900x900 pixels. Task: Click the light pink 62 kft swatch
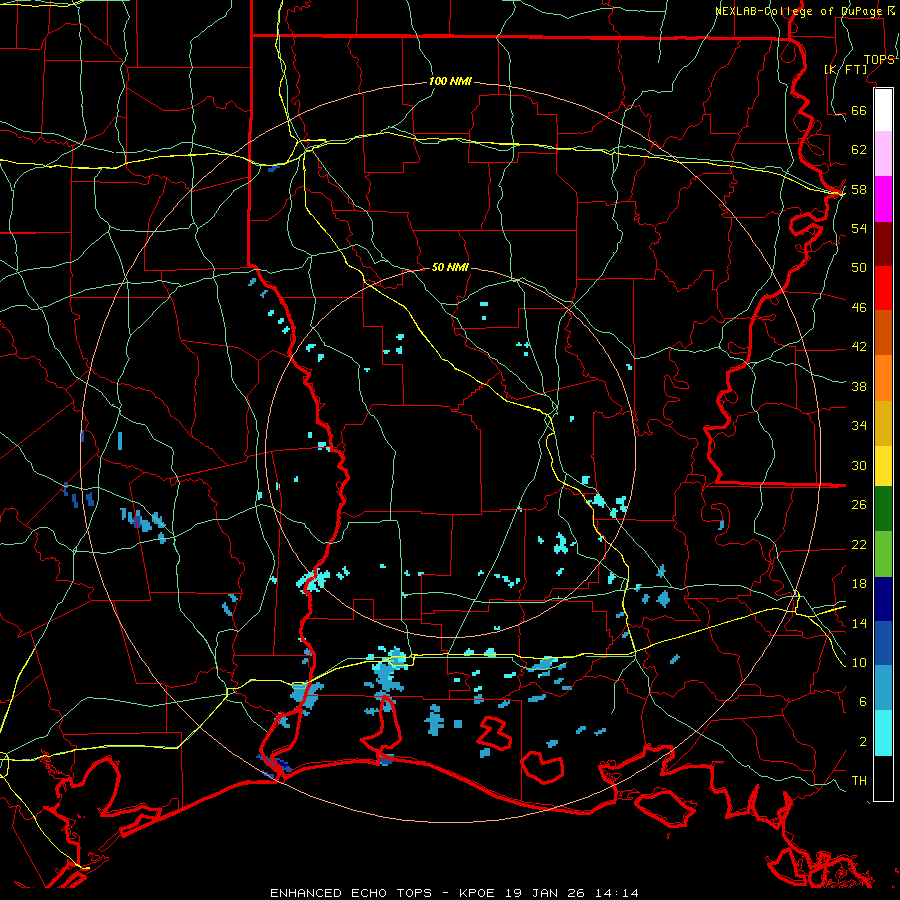click(x=883, y=154)
